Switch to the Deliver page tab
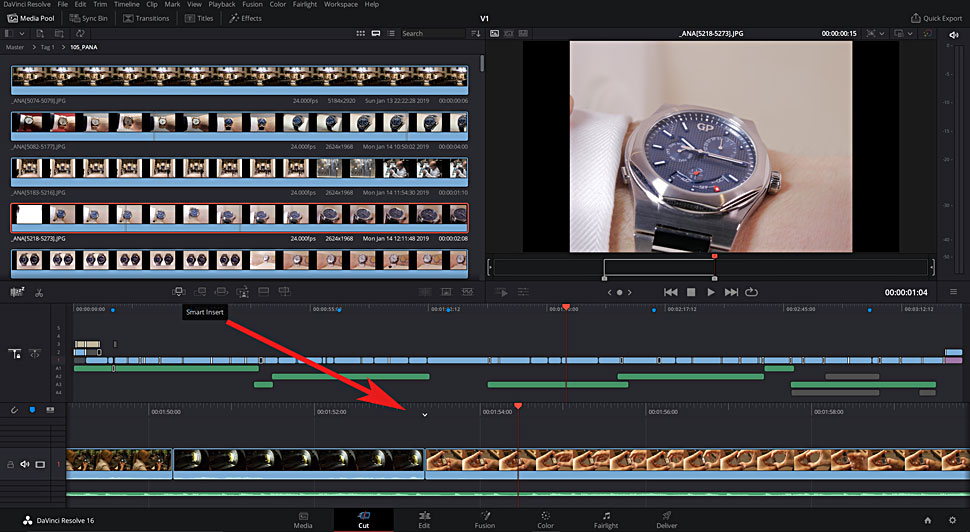The image size is (970, 532). 666,520
